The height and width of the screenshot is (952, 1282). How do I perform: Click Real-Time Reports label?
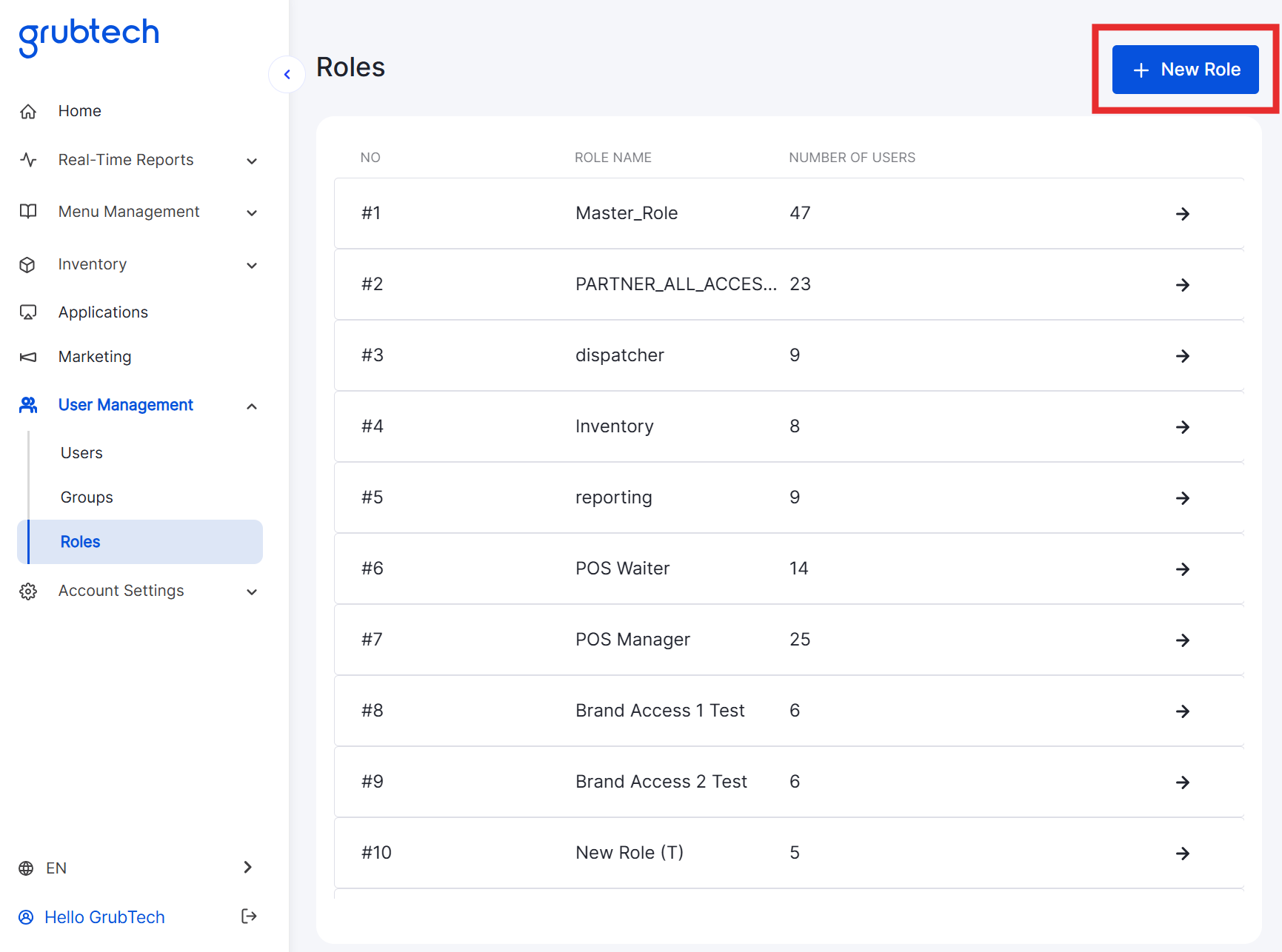[x=126, y=160]
